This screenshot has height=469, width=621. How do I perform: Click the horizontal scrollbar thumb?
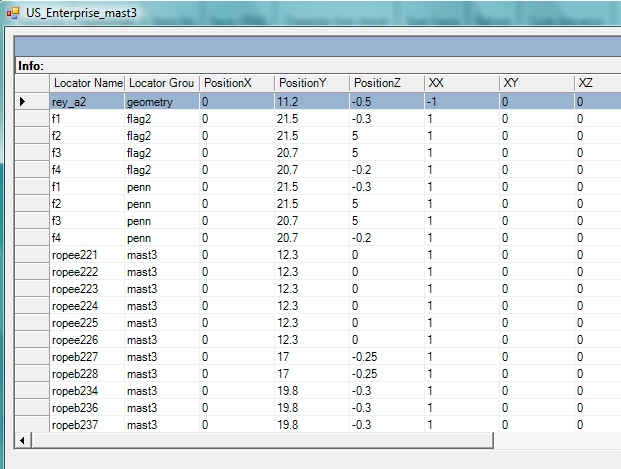[263, 440]
